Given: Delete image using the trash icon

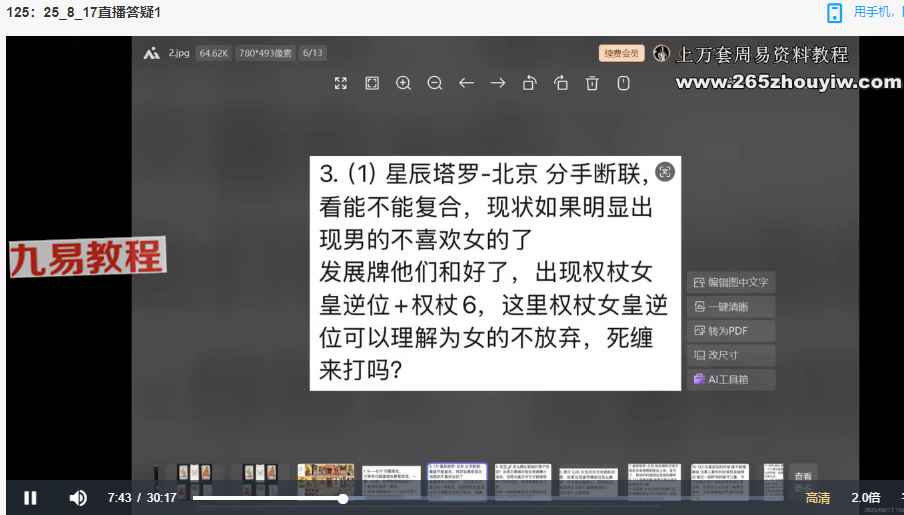Looking at the screenshot, I should tap(592, 84).
